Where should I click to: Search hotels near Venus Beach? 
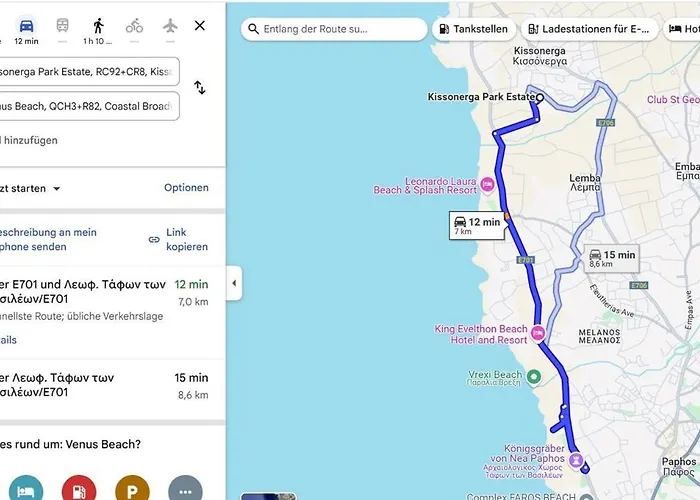(26, 488)
